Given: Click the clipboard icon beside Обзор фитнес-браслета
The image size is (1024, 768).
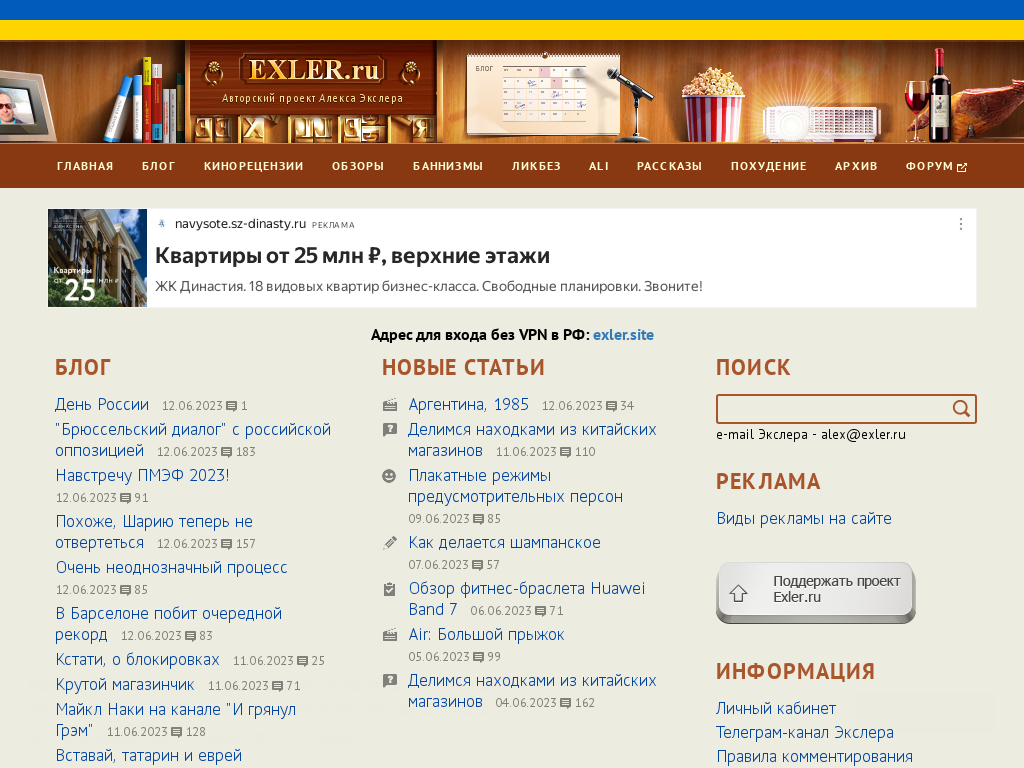Looking at the screenshot, I should click(389, 589).
